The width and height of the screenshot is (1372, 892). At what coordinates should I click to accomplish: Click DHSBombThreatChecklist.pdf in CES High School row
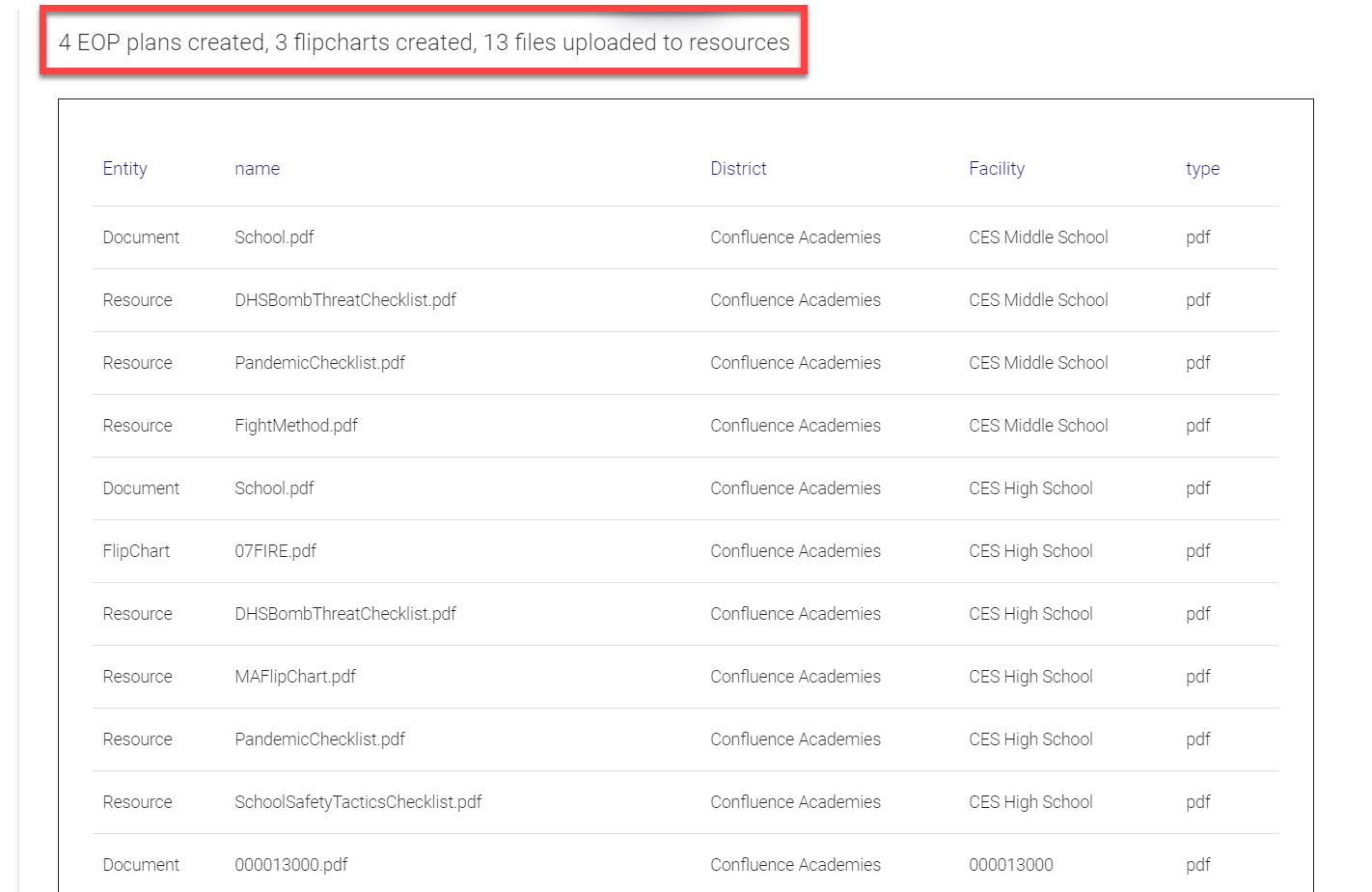click(344, 614)
